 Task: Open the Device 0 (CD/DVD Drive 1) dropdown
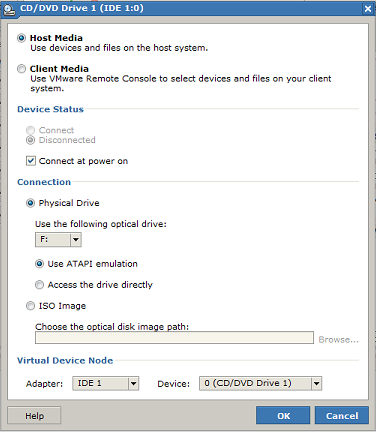[x=261, y=383]
